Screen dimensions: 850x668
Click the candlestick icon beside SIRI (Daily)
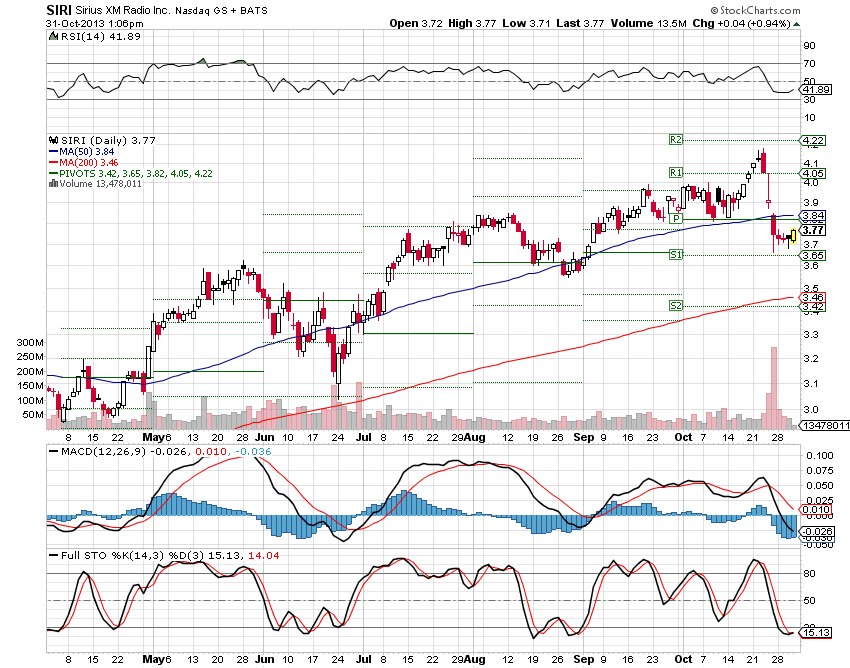click(54, 140)
